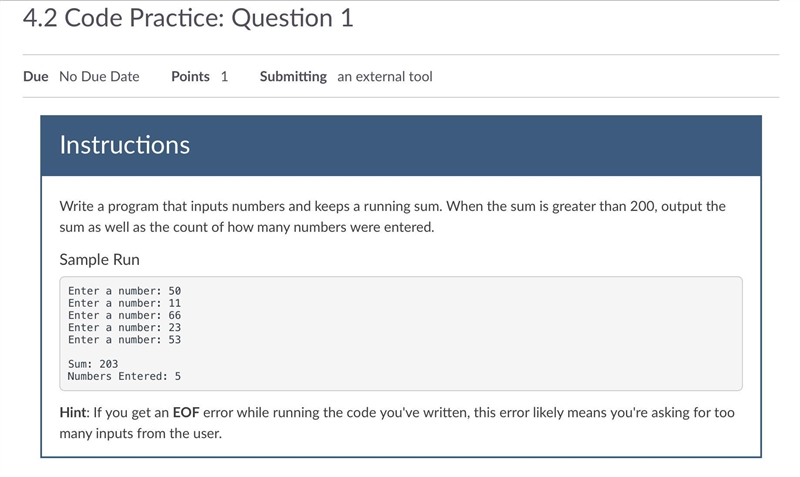
Task: Select the No Due Date text
Action: 99,77
